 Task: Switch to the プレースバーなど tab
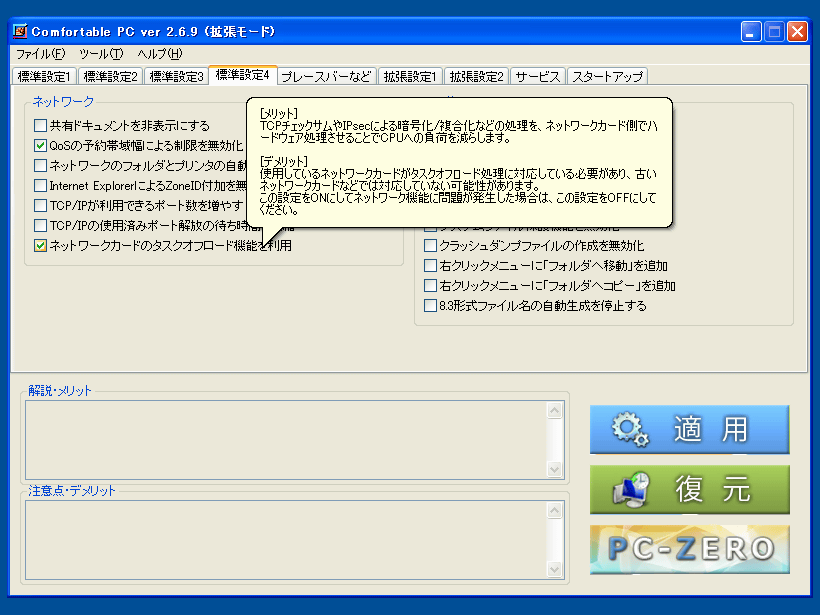326,76
